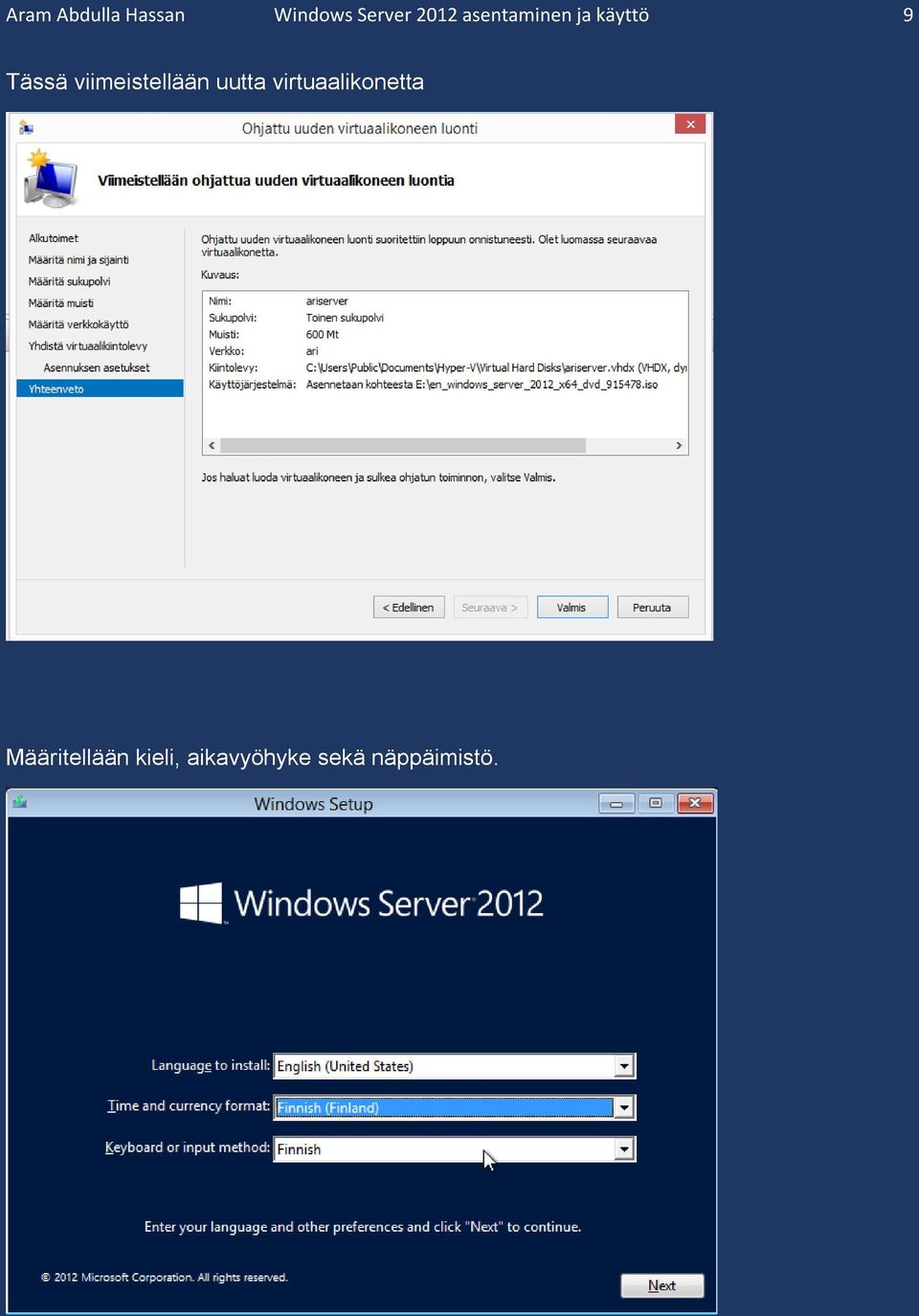Click the 'Enter your language' instruction text
919x1316 pixels.
point(363,1227)
